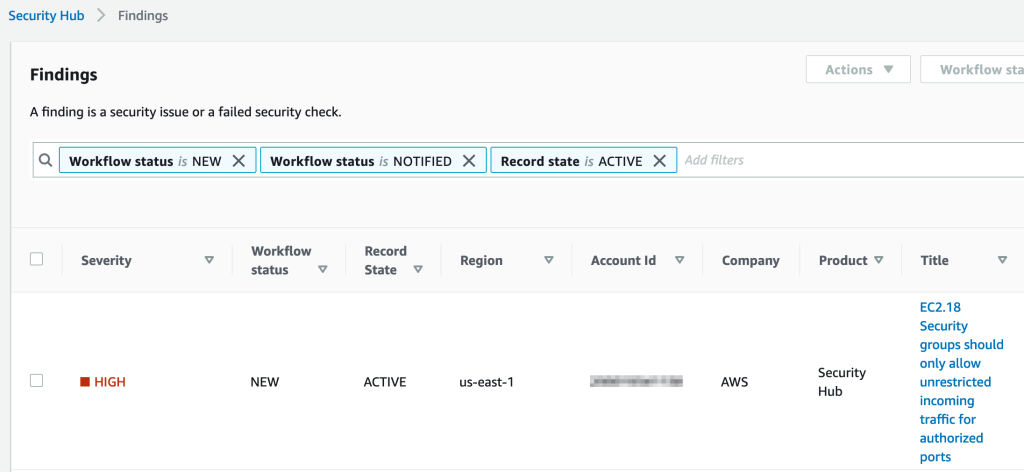Sort by Severity column arrow

pos(209,260)
